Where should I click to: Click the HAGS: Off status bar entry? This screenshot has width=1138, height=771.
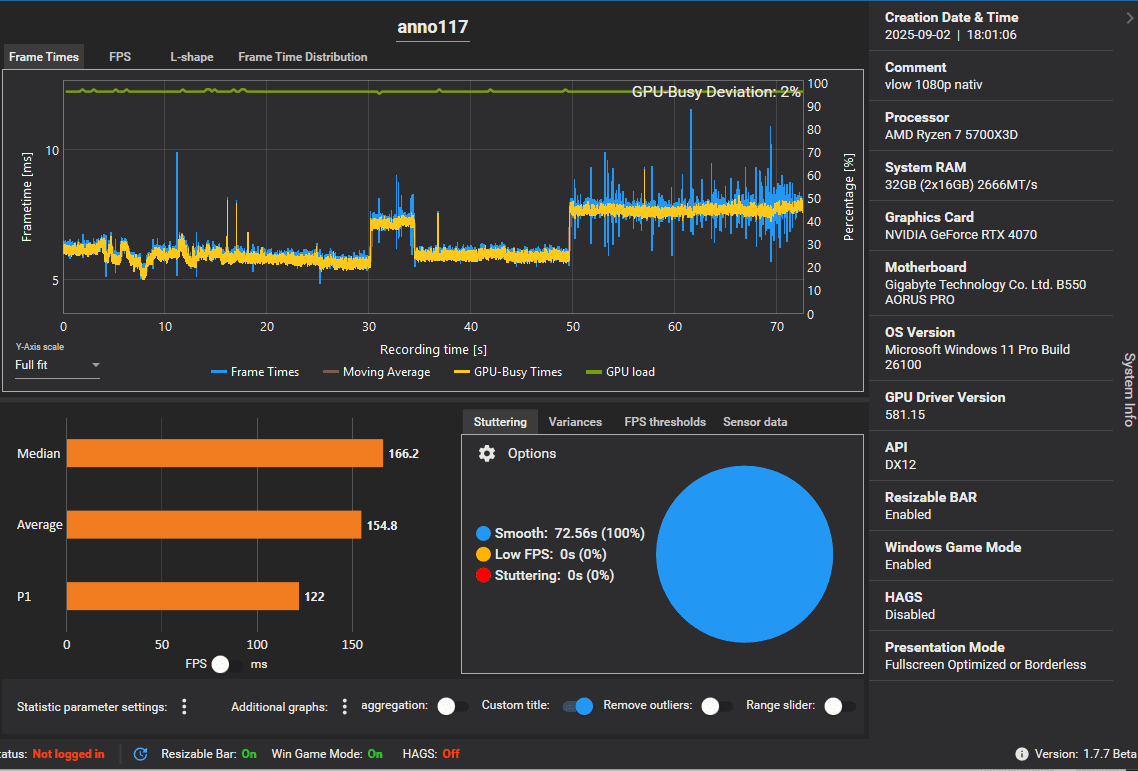[431, 754]
